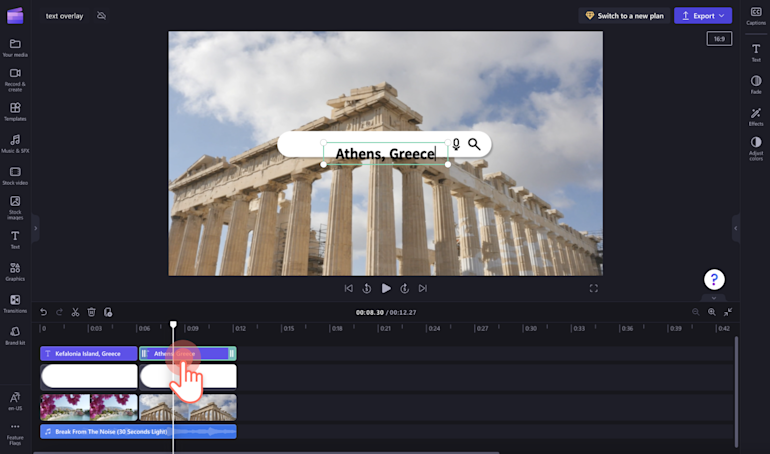Screen dimensions: 770x454
Task: Open the Text tab in left sidebar
Action: [x=15, y=240]
